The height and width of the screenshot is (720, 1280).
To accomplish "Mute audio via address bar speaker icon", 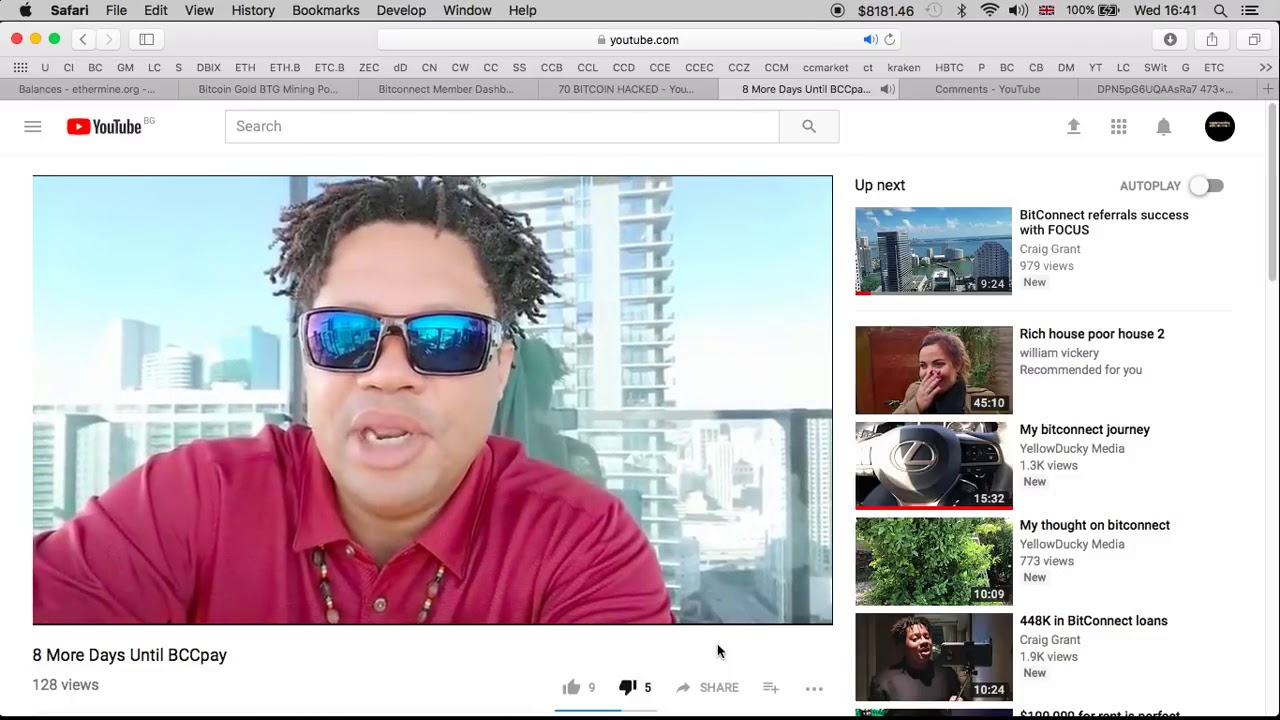I will pos(870,40).
